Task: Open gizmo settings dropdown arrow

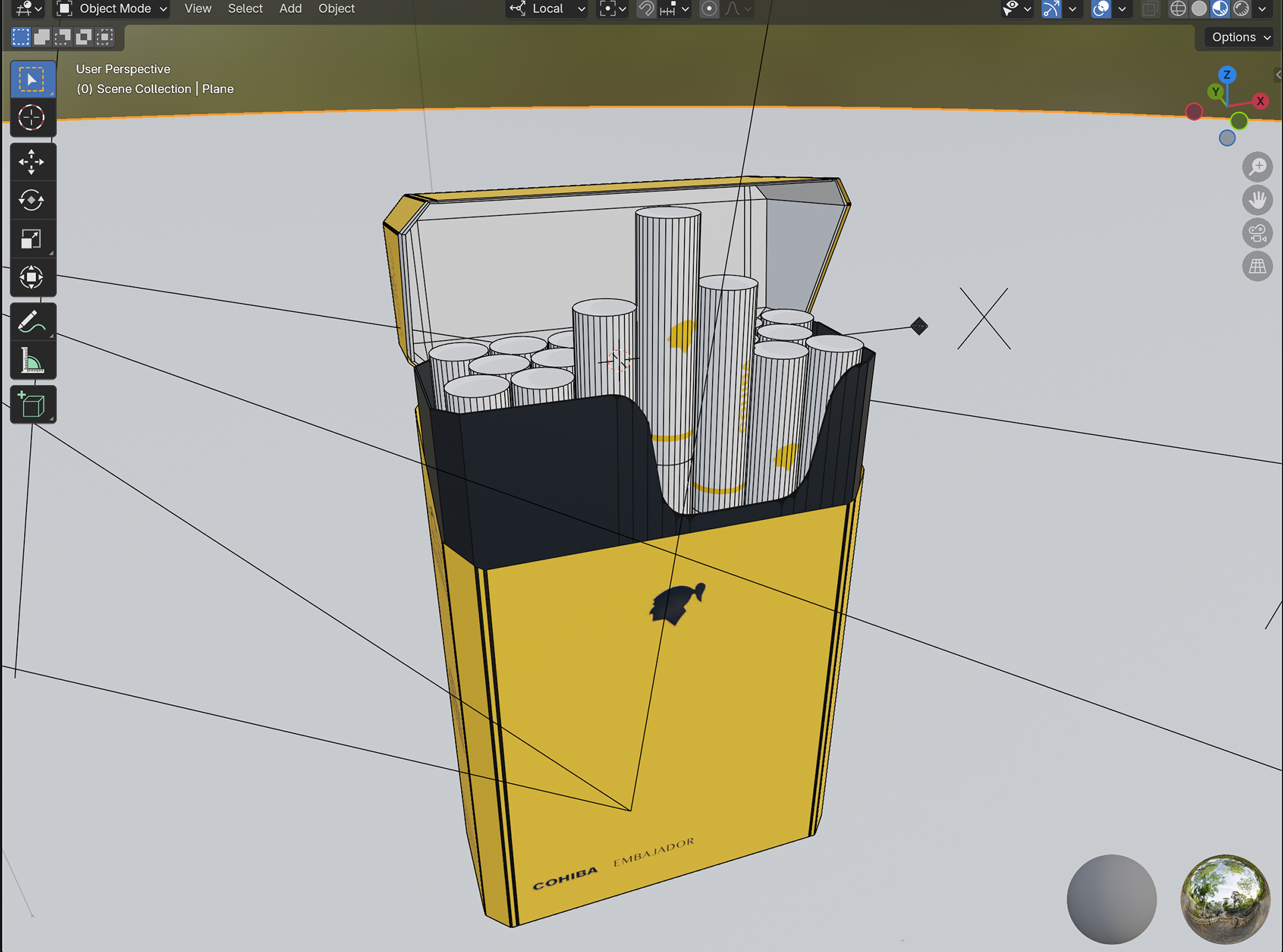Action: coord(1072,9)
